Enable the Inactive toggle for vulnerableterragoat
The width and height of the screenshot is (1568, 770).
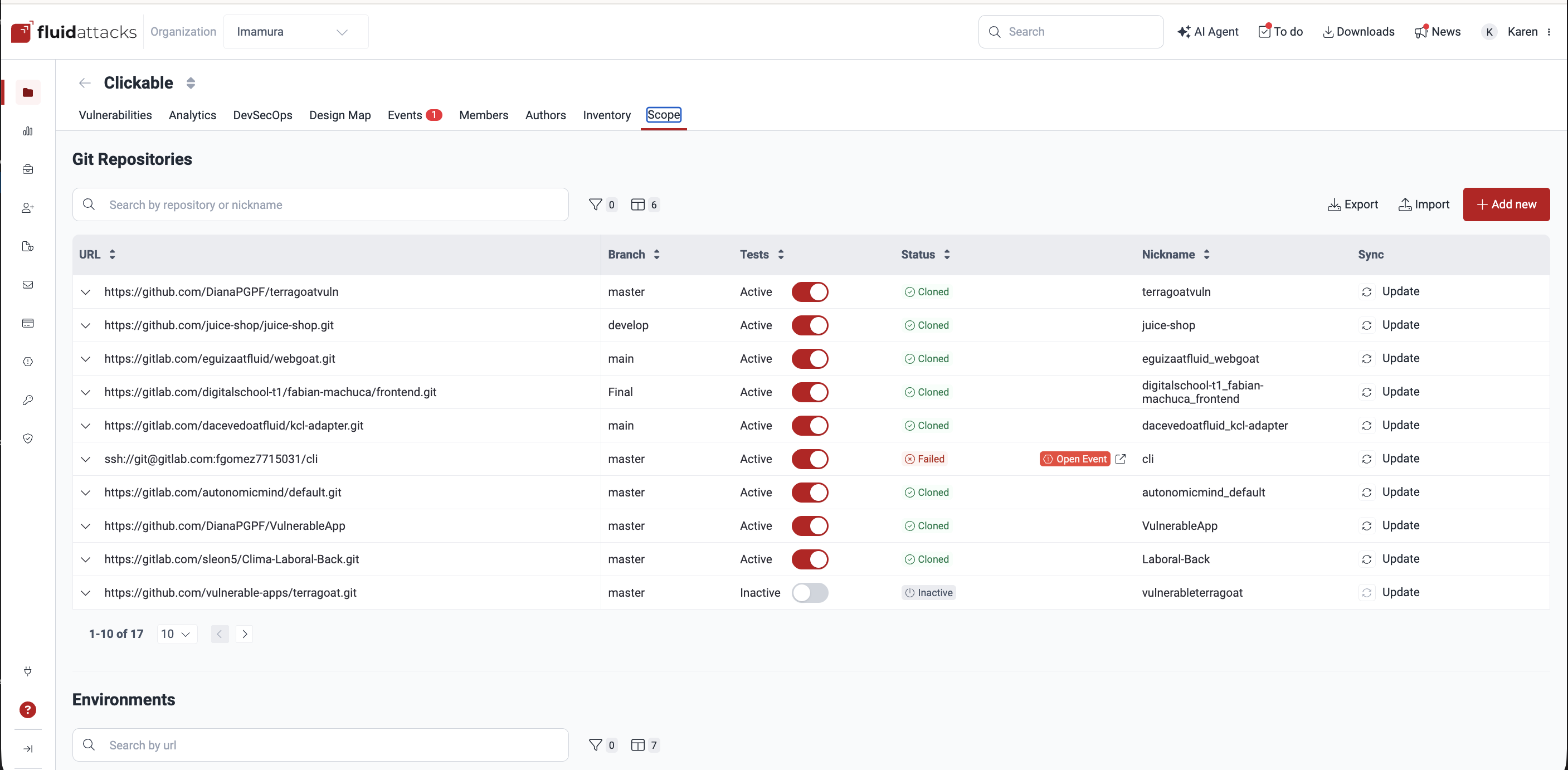pos(810,592)
